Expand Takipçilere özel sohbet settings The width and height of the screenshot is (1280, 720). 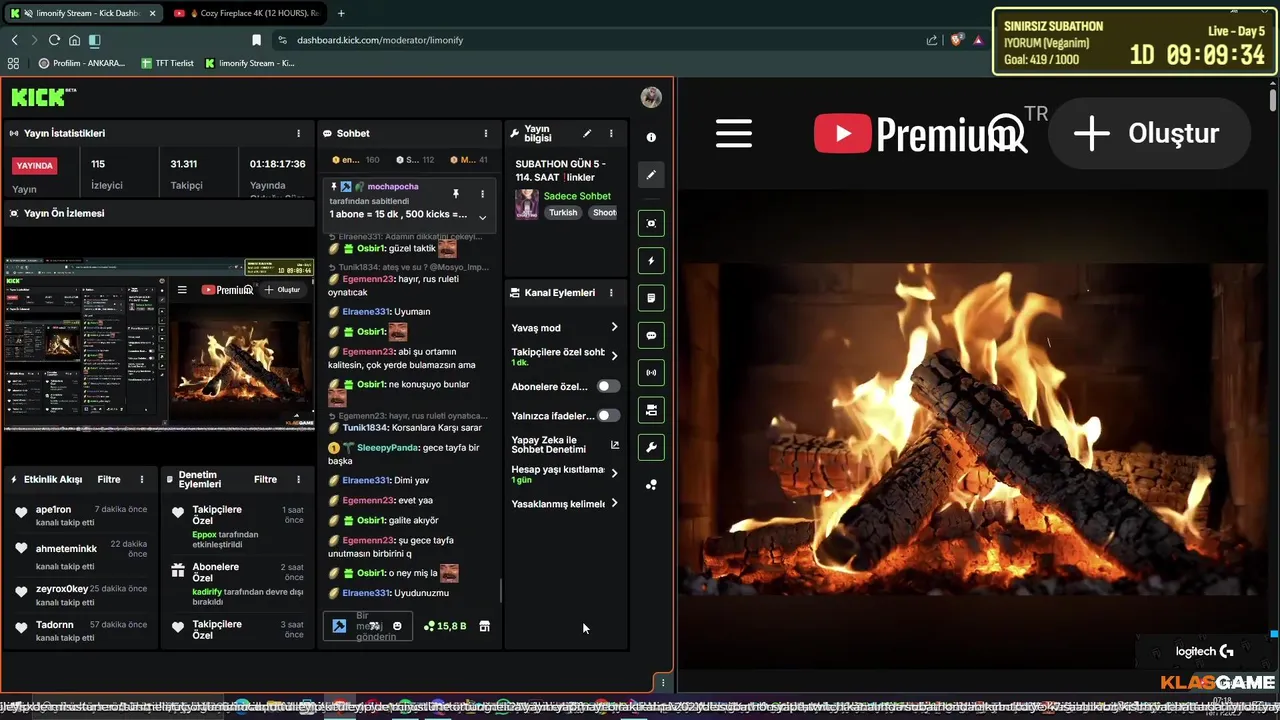[x=614, y=355]
